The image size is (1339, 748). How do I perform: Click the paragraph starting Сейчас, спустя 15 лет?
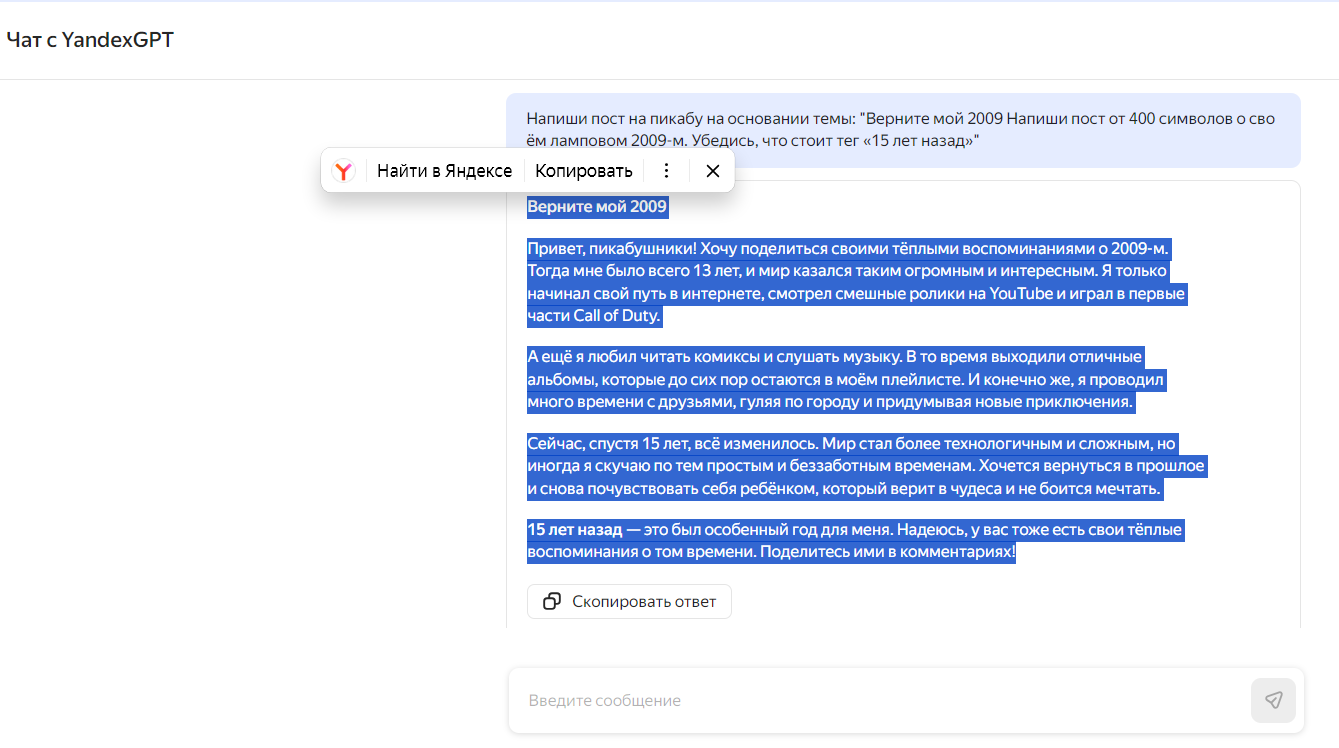click(866, 466)
